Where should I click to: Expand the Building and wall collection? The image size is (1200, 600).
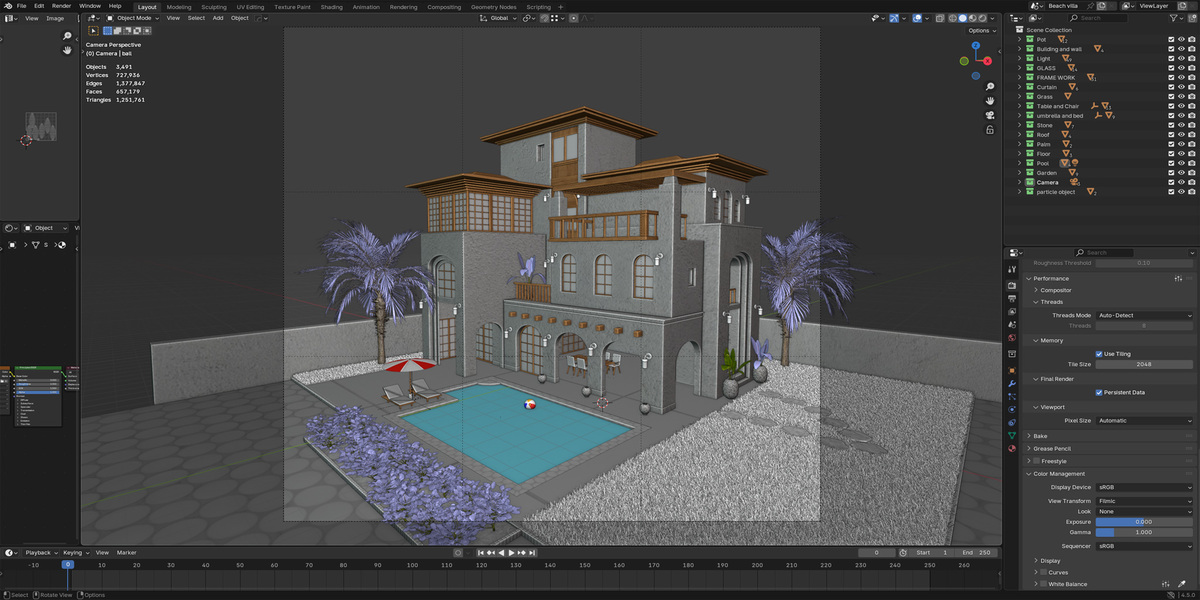pyautogui.click(x=1020, y=49)
